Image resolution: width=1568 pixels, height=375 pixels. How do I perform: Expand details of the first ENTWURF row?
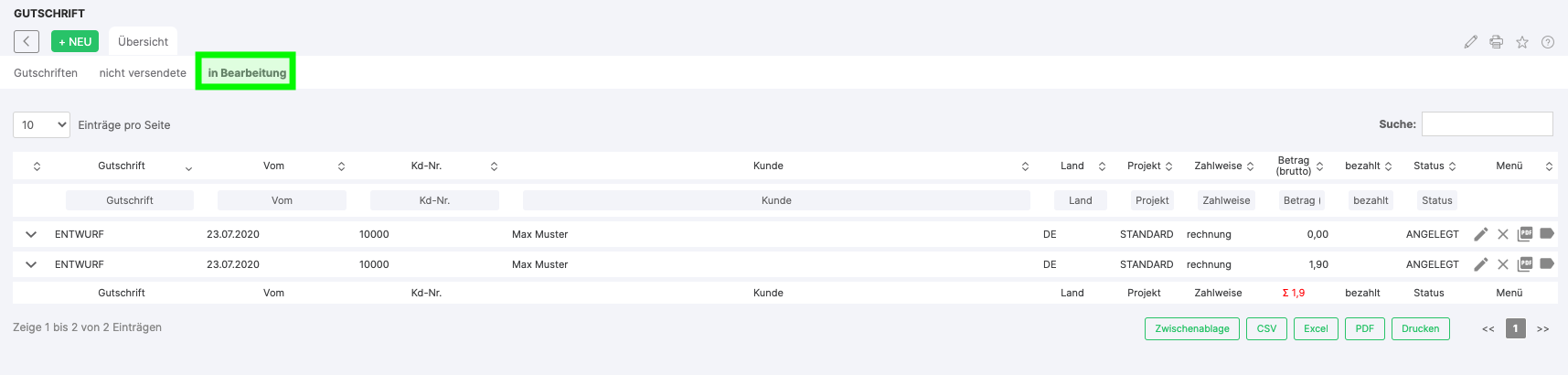click(31, 234)
